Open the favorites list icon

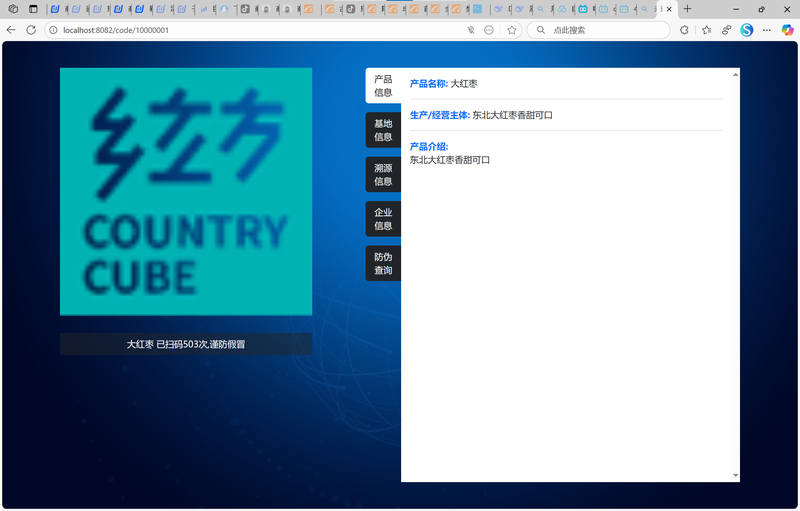pos(707,30)
